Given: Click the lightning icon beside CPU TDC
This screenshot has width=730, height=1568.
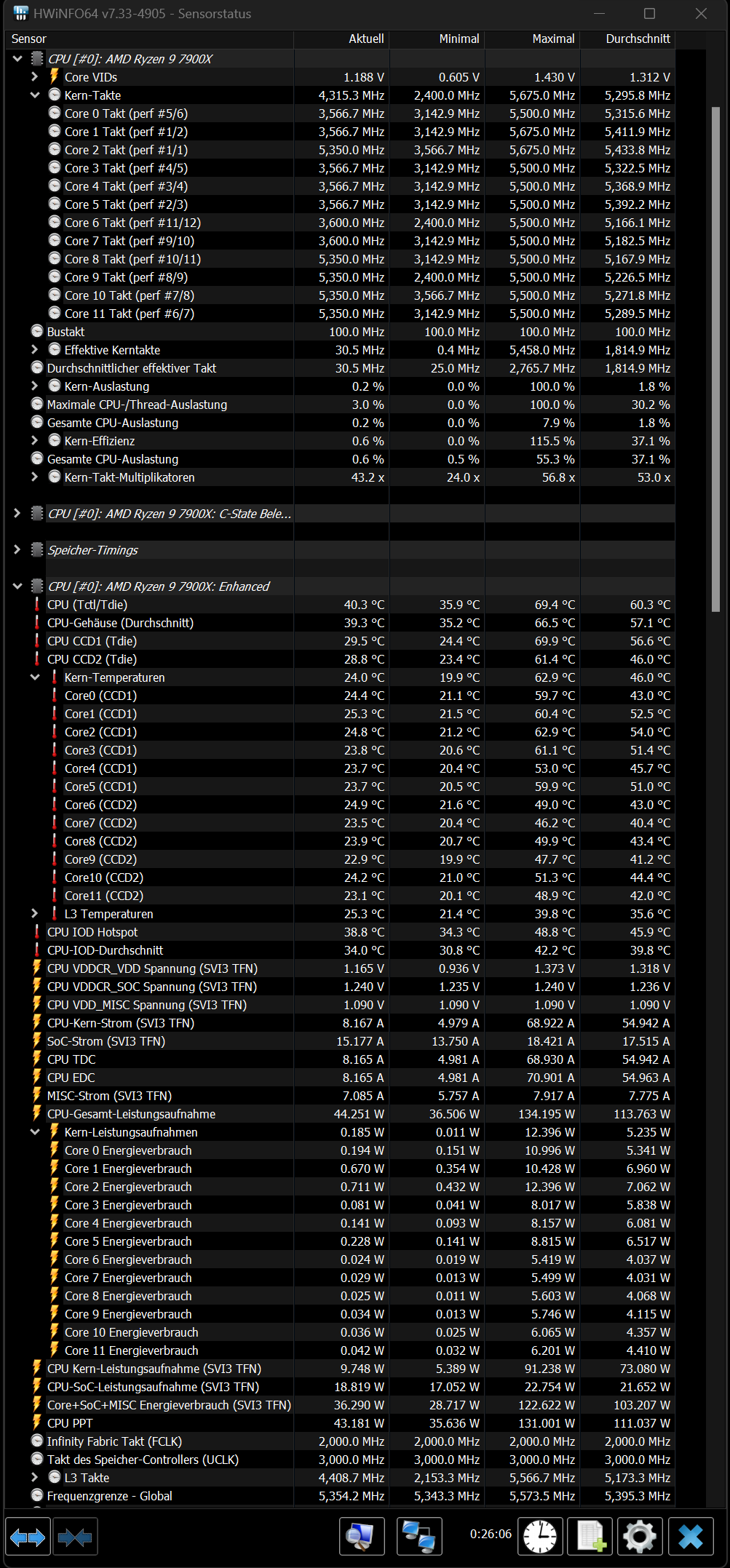Looking at the screenshot, I should pyautogui.click(x=37, y=1059).
